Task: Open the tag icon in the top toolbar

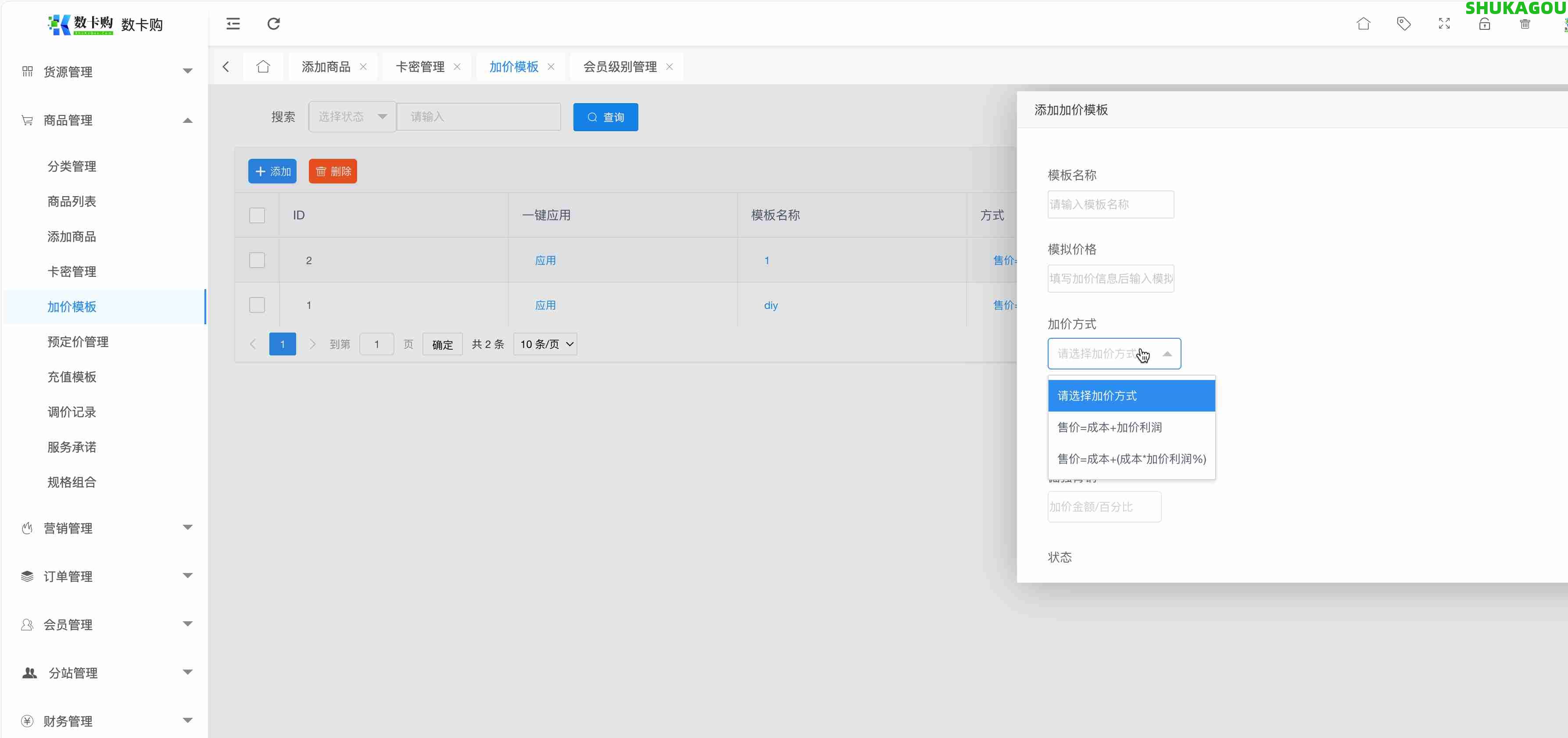Action: [x=1403, y=24]
